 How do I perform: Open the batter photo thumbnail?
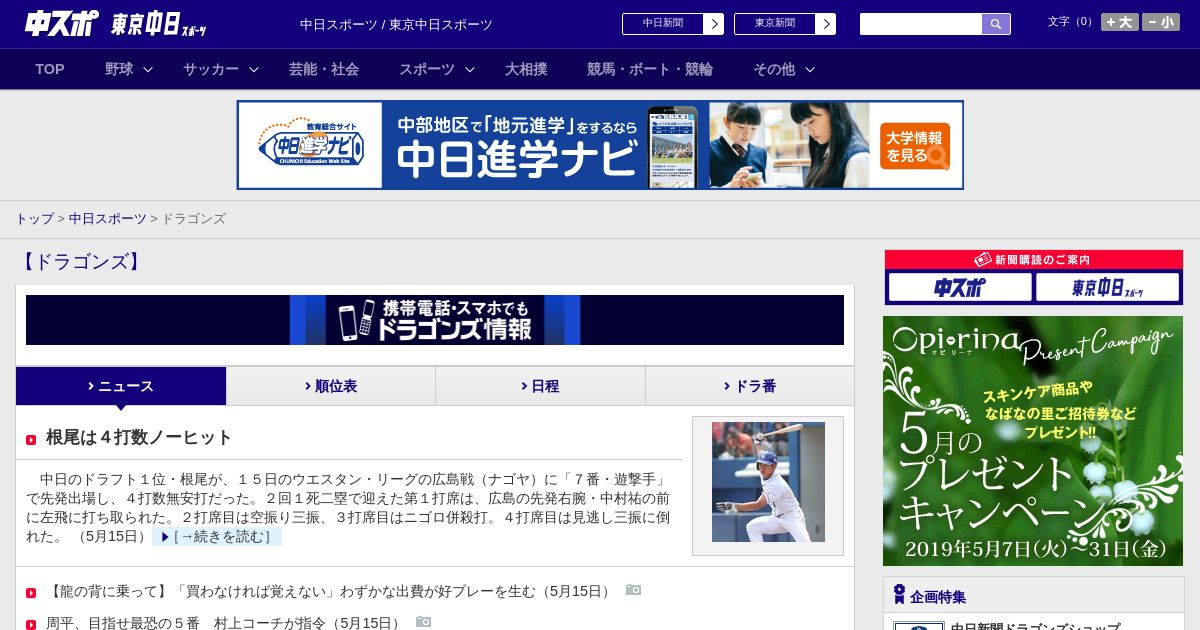768,482
